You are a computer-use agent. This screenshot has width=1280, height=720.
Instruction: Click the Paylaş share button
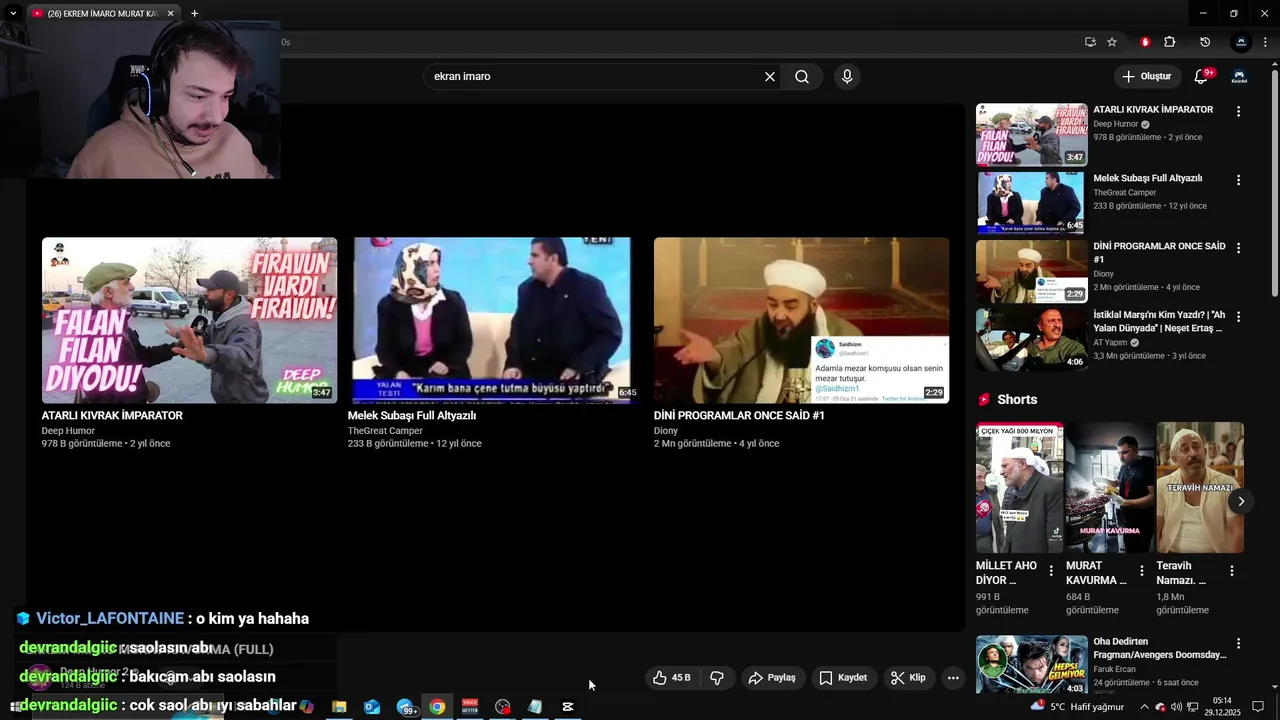pyautogui.click(x=772, y=677)
